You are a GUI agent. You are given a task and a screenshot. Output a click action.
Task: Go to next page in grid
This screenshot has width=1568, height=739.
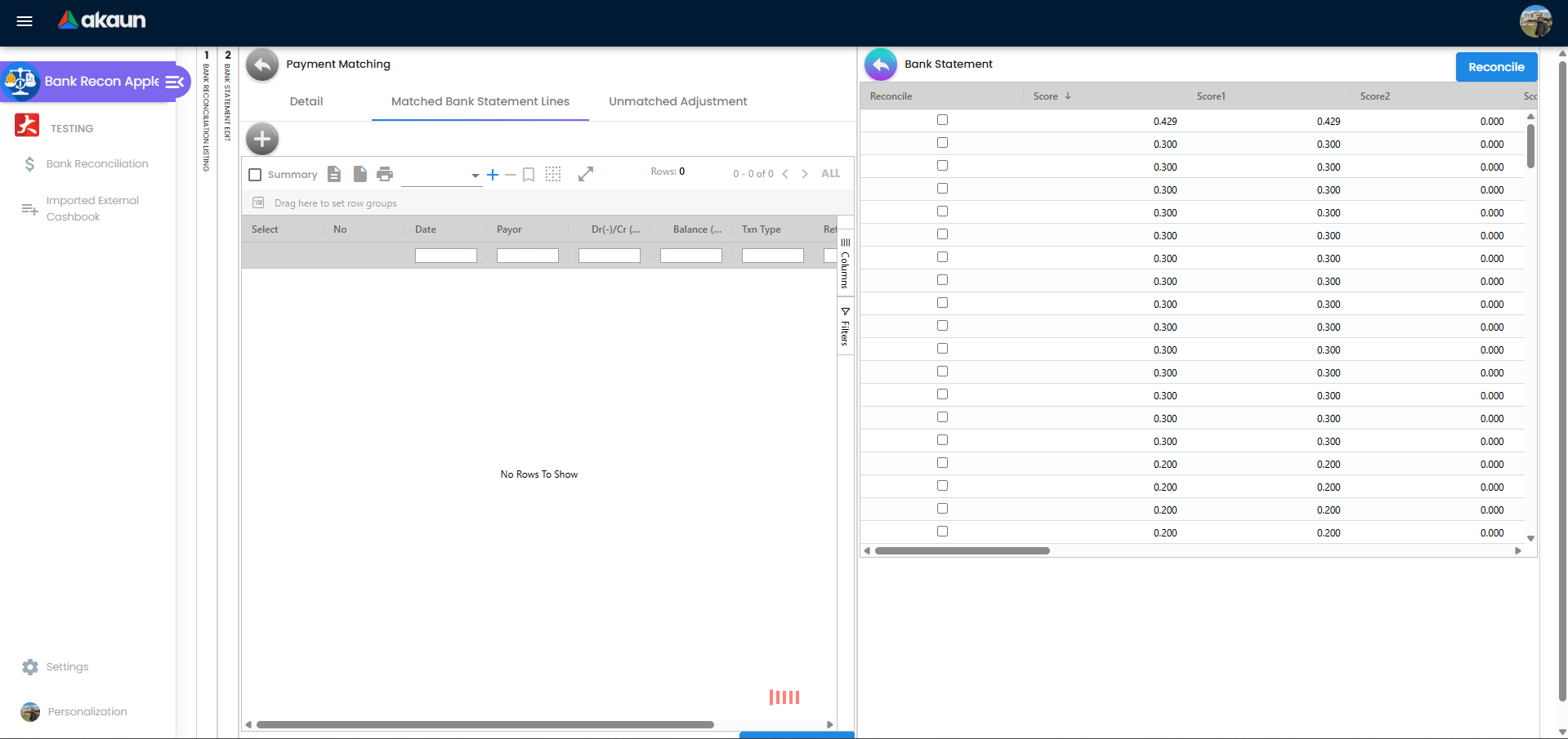[x=805, y=174]
